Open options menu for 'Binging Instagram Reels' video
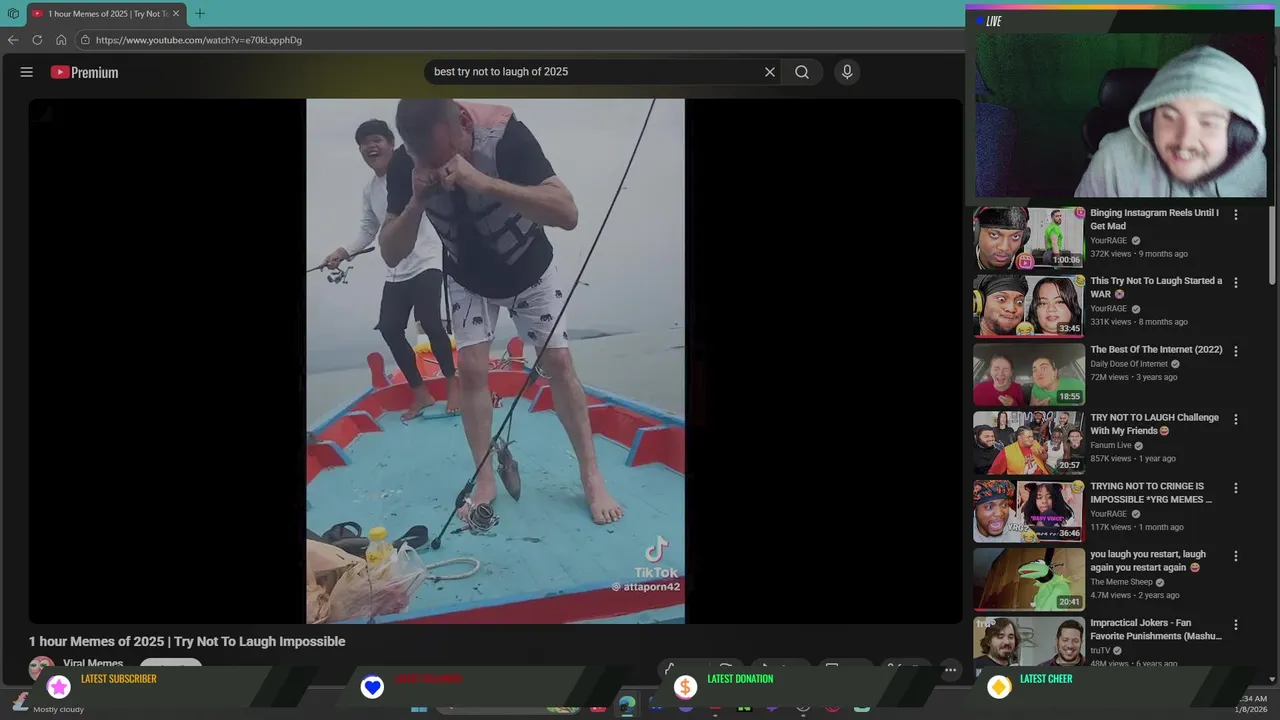Image resolution: width=1280 pixels, height=720 pixels. click(x=1236, y=215)
